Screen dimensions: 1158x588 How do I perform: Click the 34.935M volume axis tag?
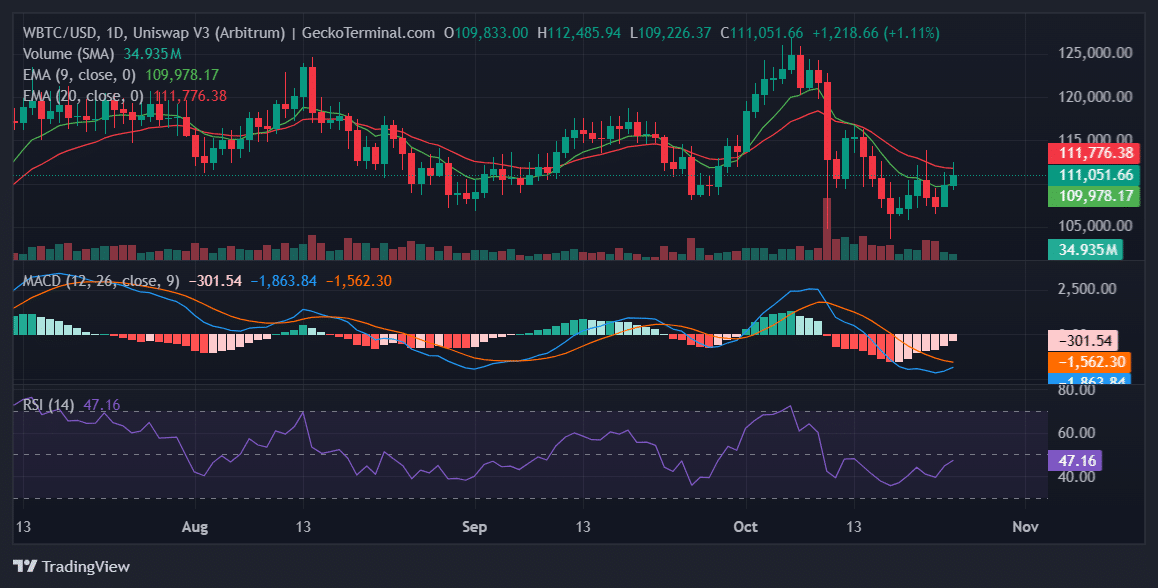(x=1084, y=249)
